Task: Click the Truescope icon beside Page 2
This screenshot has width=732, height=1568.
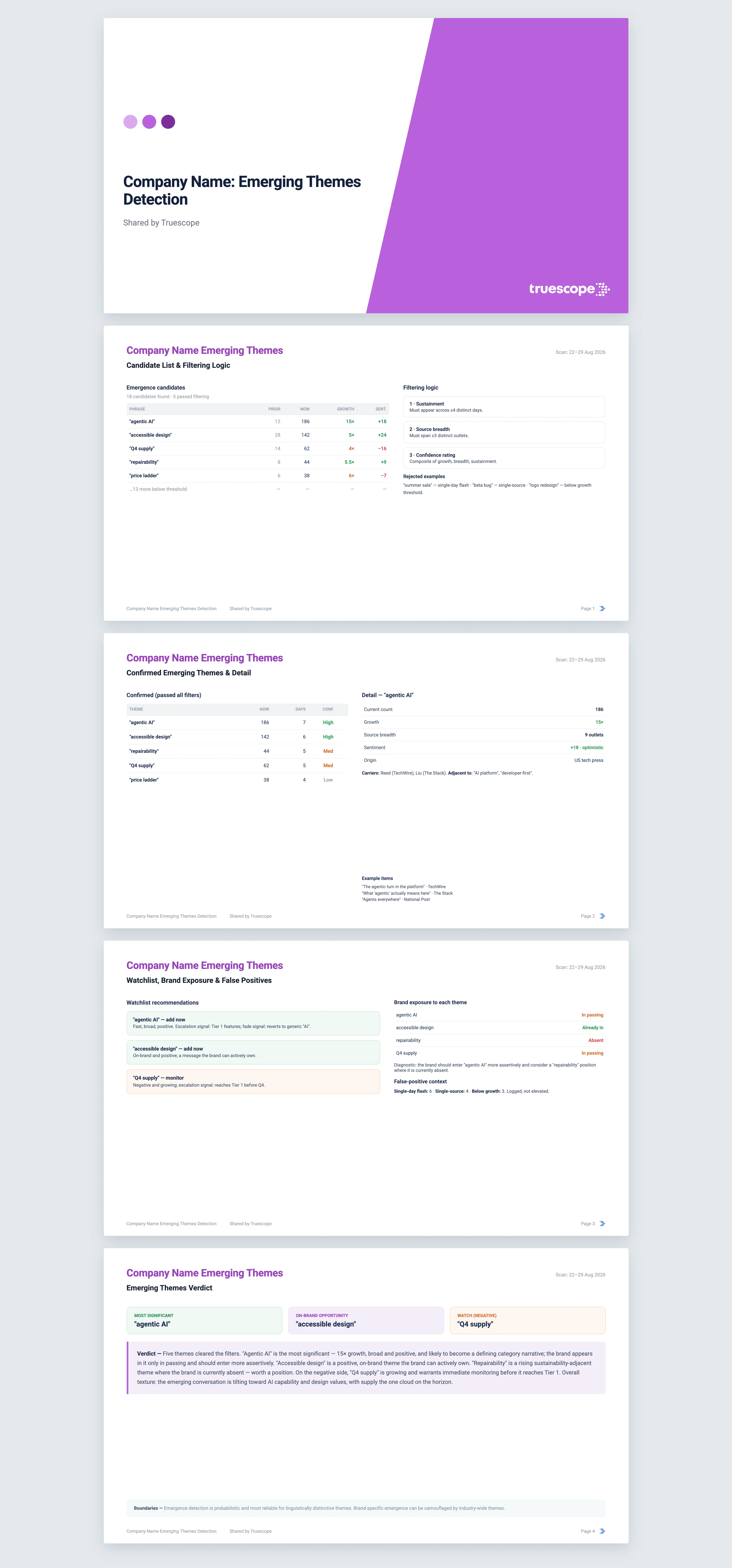Action: click(602, 916)
